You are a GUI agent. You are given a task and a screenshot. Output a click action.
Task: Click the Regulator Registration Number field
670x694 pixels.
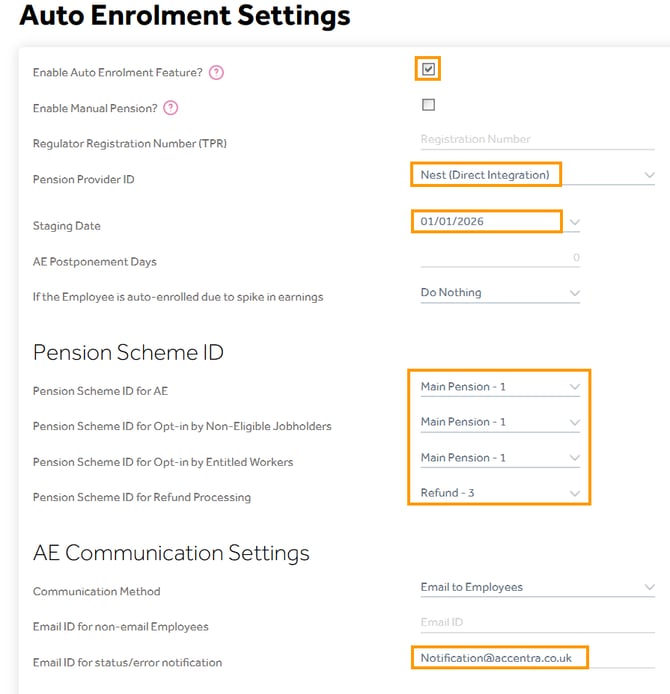[x=537, y=139]
